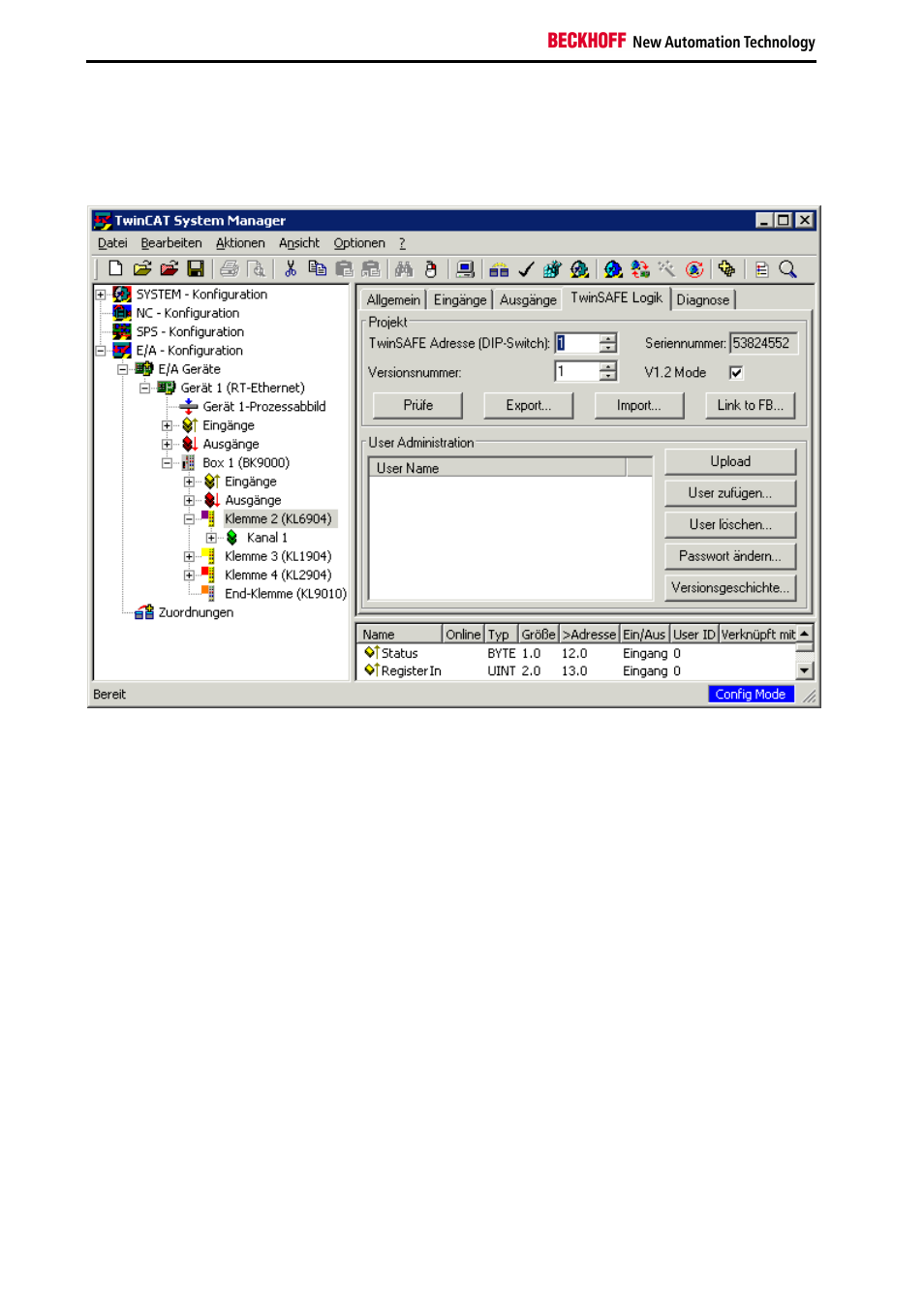Image resolution: width=924 pixels, height=1308 pixels.
Task: Expand the SYSTEM - Konfiguration node
Action: (100, 295)
